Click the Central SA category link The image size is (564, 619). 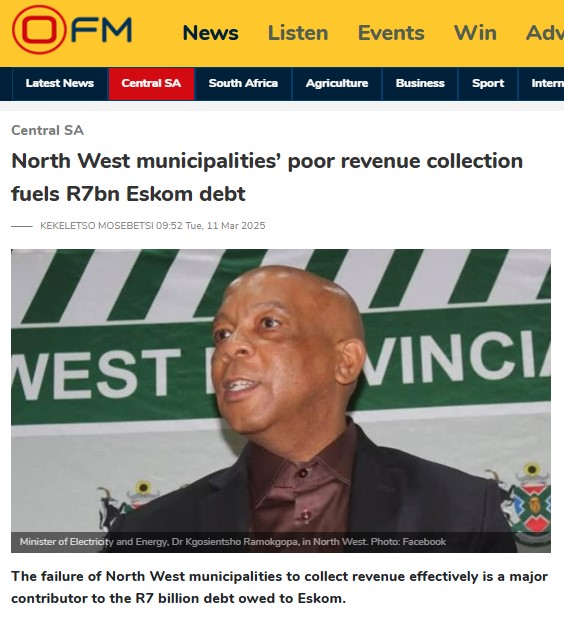(47, 130)
